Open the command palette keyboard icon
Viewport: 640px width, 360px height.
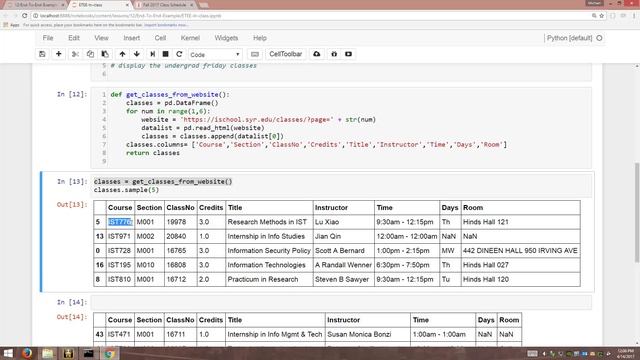(255, 54)
